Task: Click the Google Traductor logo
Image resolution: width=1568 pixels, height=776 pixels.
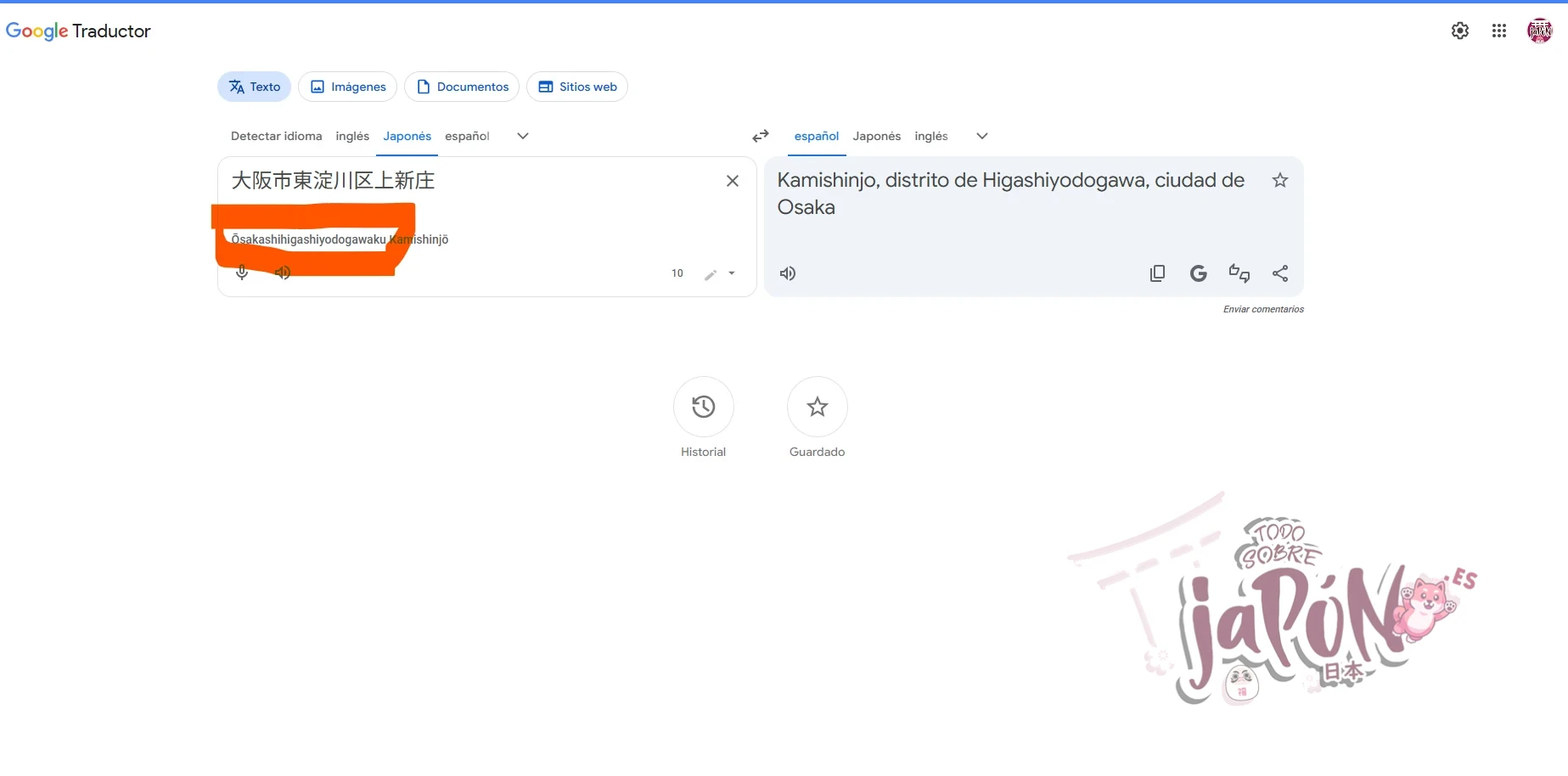Action: pos(78,31)
